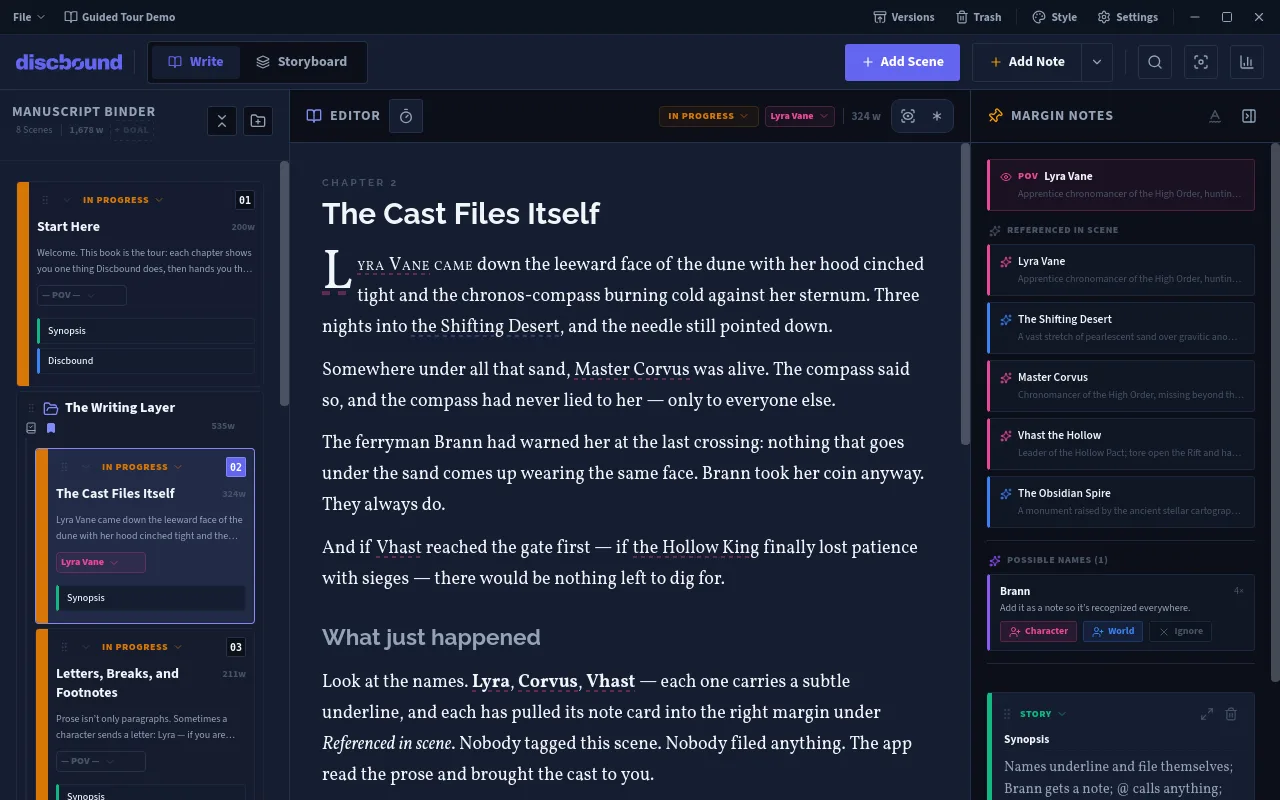The image size is (1280, 800).
Task: Toggle the asterisk option in editor header
Action: pyautogui.click(x=937, y=116)
